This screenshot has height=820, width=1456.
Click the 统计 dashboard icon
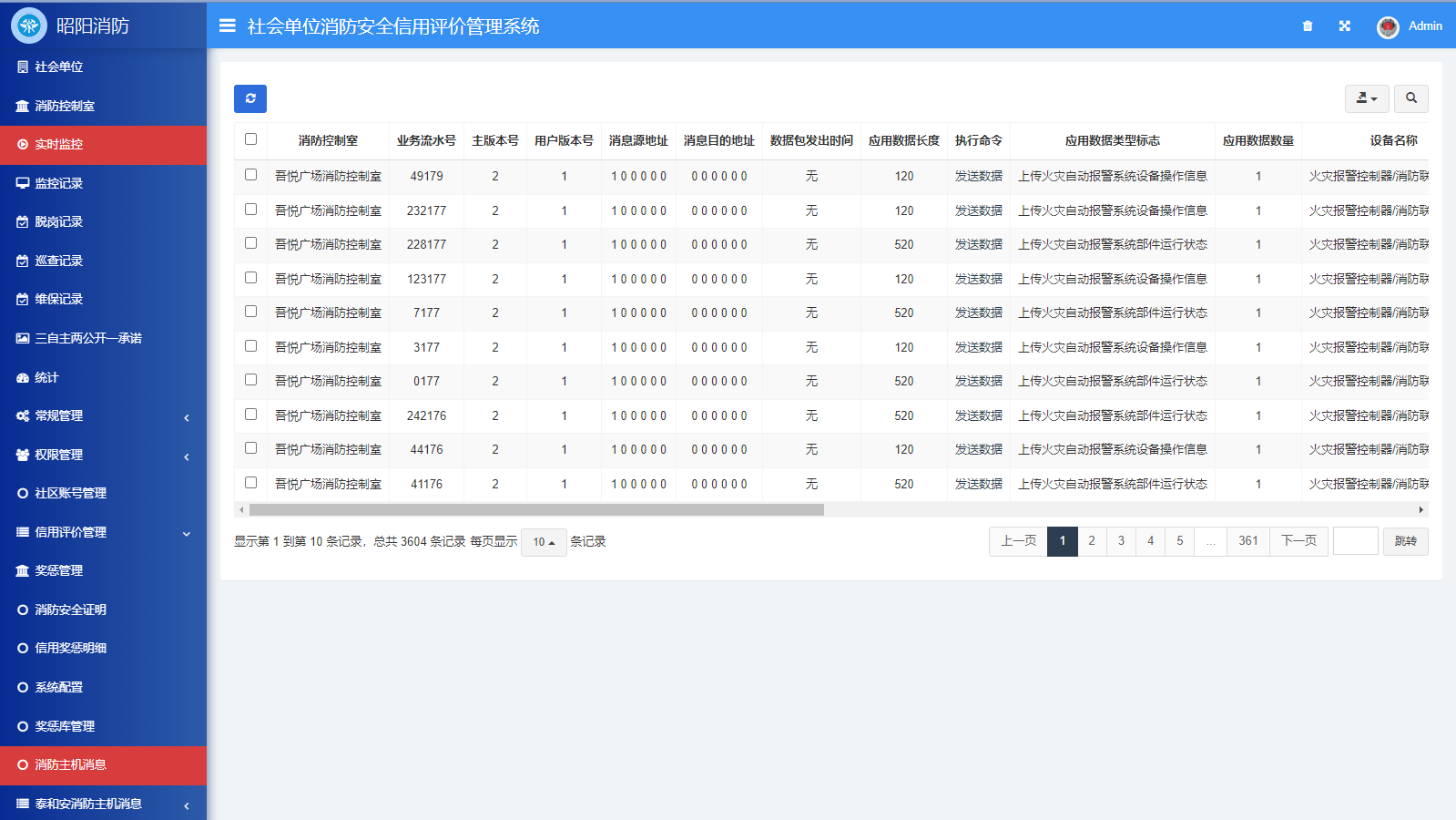point(23,377)
